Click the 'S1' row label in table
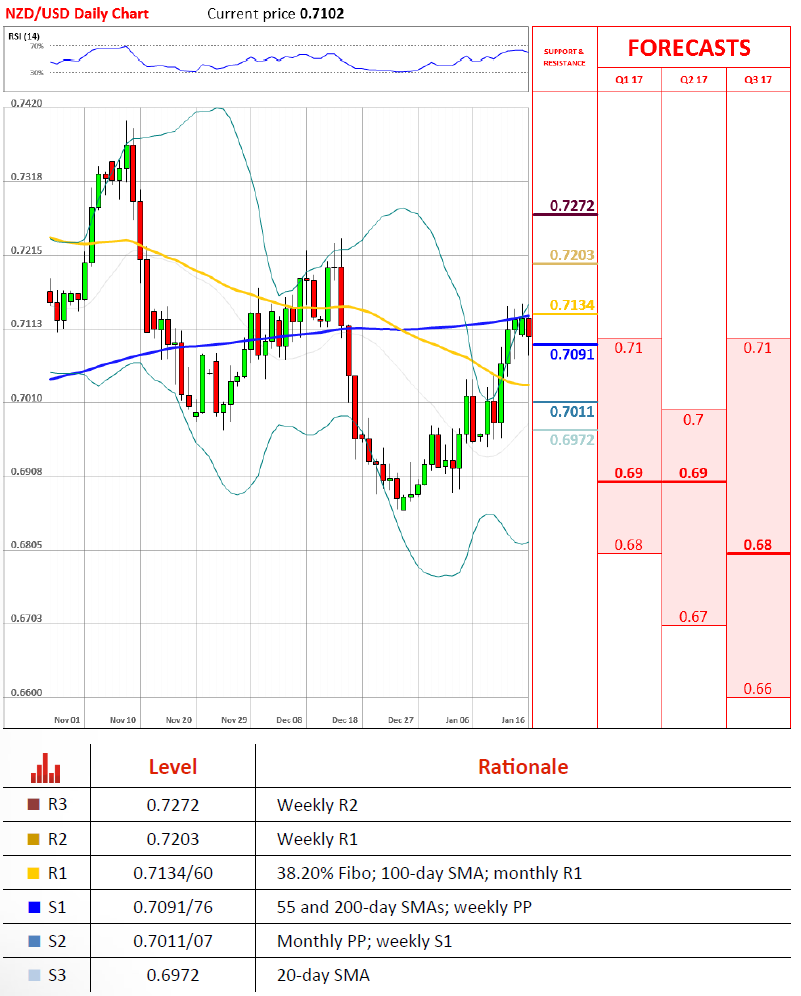This screenshot has height=996, width=801. 57,907
